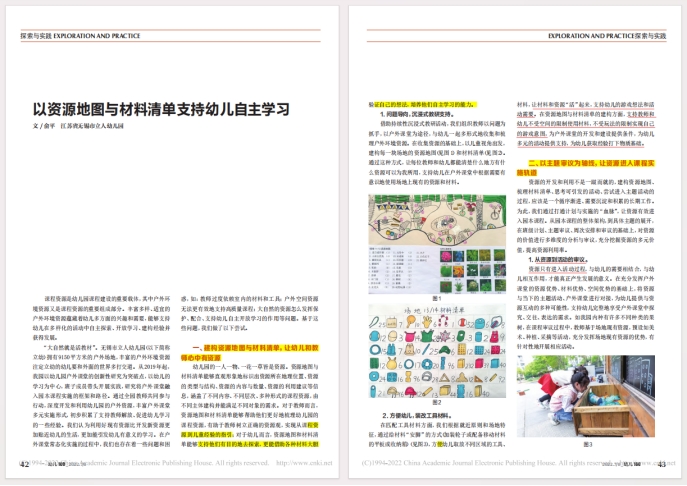Screen dimensions: 687x486
Task: Select the author line 文/俞平 江苏省无锡市立人幼儿园
Action: pos(78,126)
